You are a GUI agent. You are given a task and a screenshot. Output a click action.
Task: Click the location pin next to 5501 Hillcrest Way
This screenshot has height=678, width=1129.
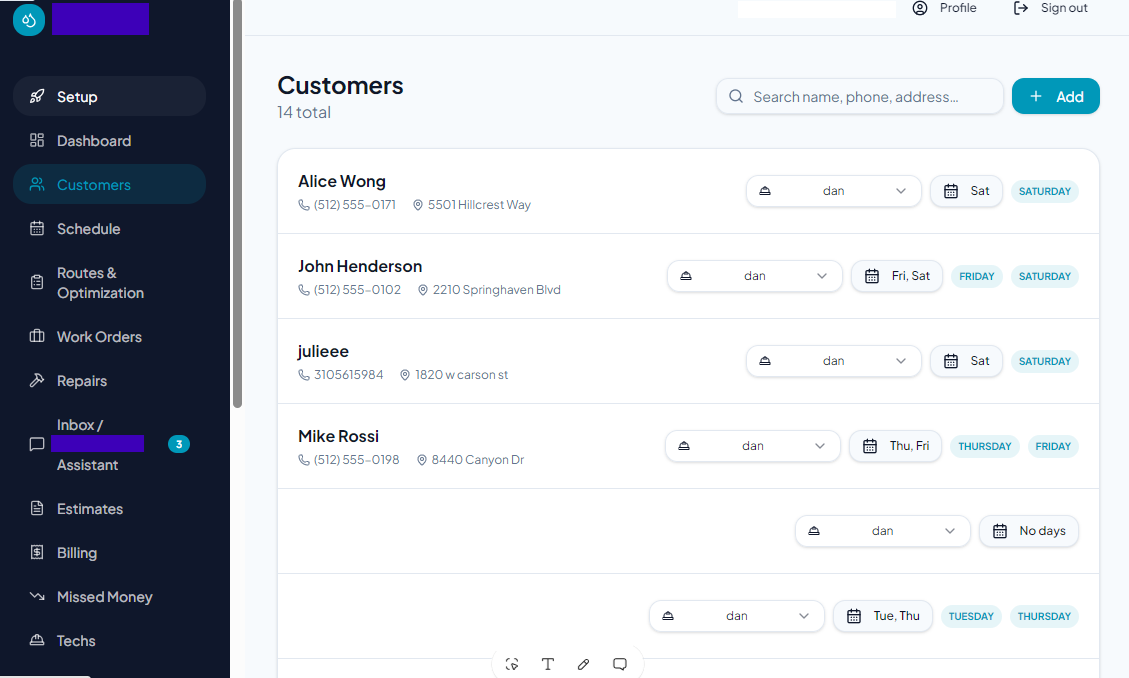tap(418, 205)
